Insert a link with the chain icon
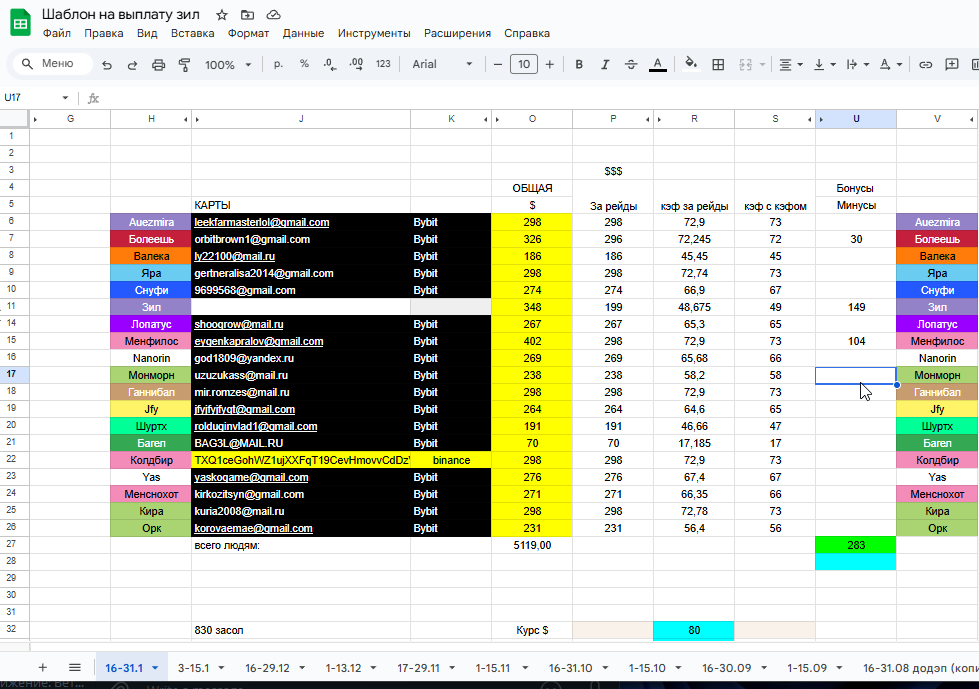The width and height of the screenshot is (979, 689). pyautogui.click(x=925, y=64)
